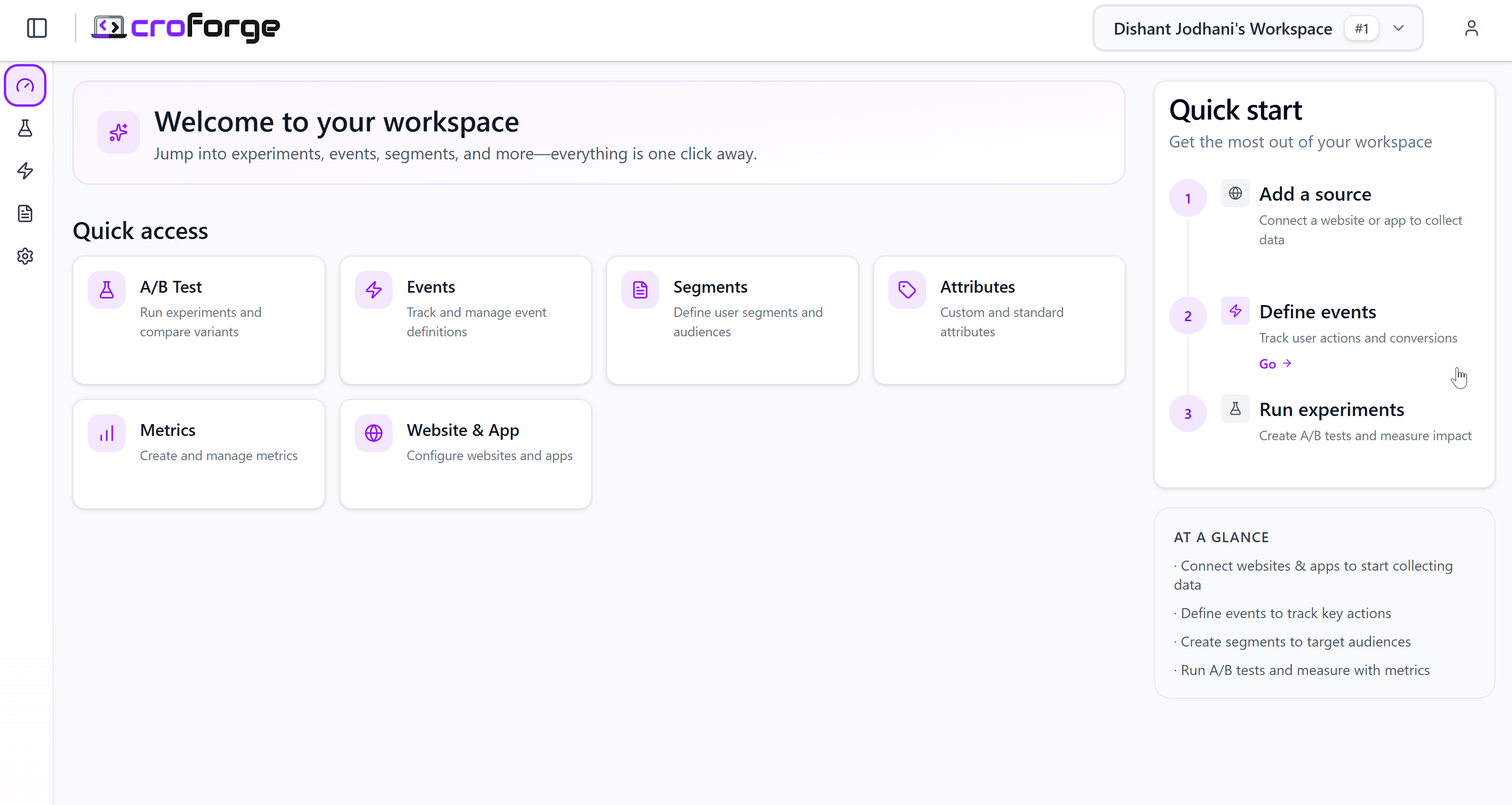Click the Run experiments quick start step
The height and width of the screenshot is (805, 1512).
[1332, 409]
